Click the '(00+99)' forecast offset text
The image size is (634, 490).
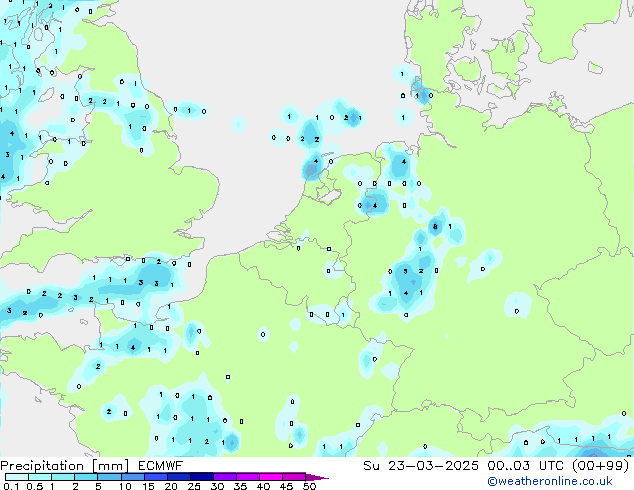coord(600,466)
